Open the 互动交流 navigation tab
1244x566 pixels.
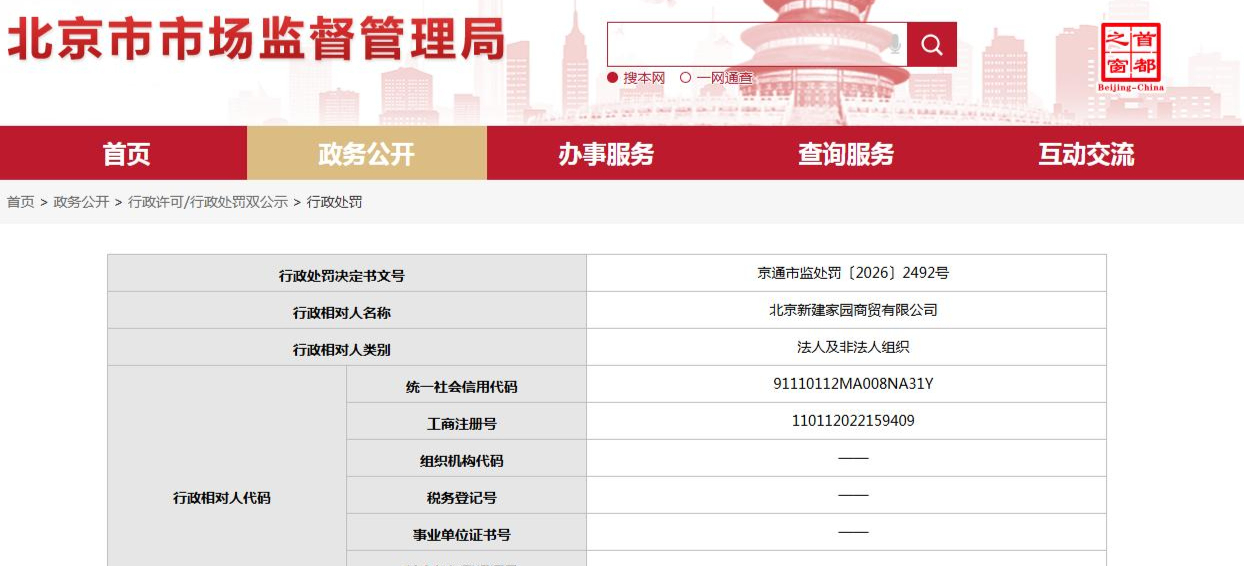(x=1086, y=154)
